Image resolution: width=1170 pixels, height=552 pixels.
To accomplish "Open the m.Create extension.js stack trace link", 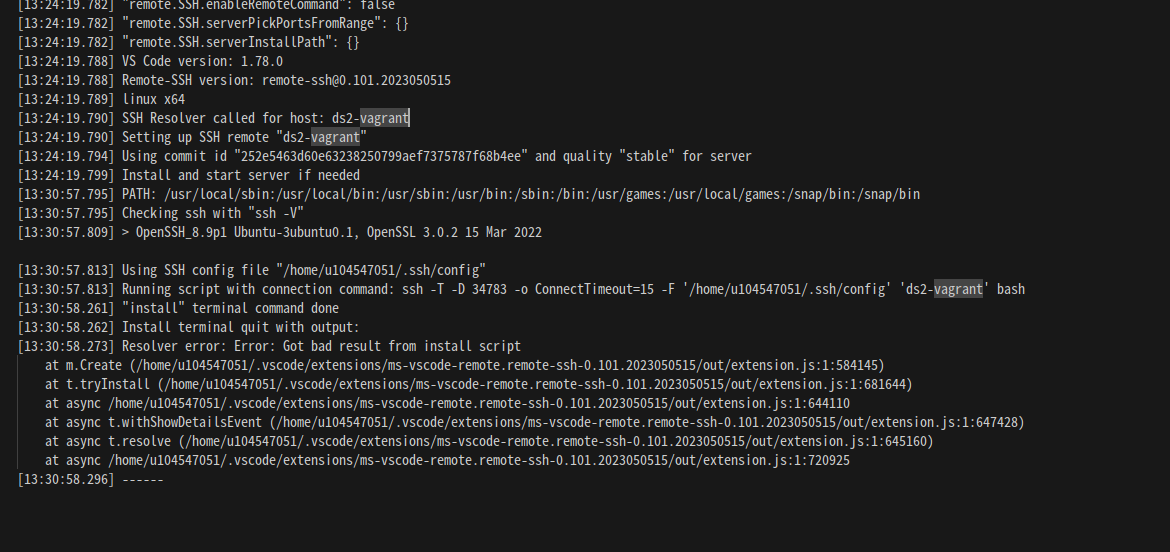I will click(507, 366).
